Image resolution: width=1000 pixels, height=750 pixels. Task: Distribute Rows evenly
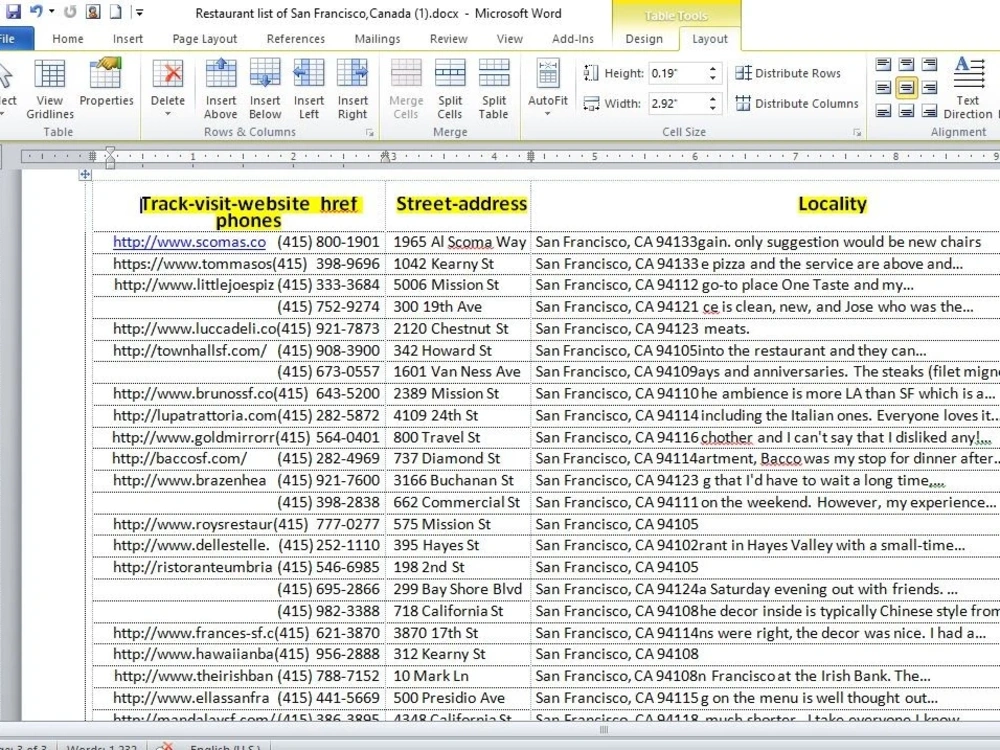pos(788,73)
